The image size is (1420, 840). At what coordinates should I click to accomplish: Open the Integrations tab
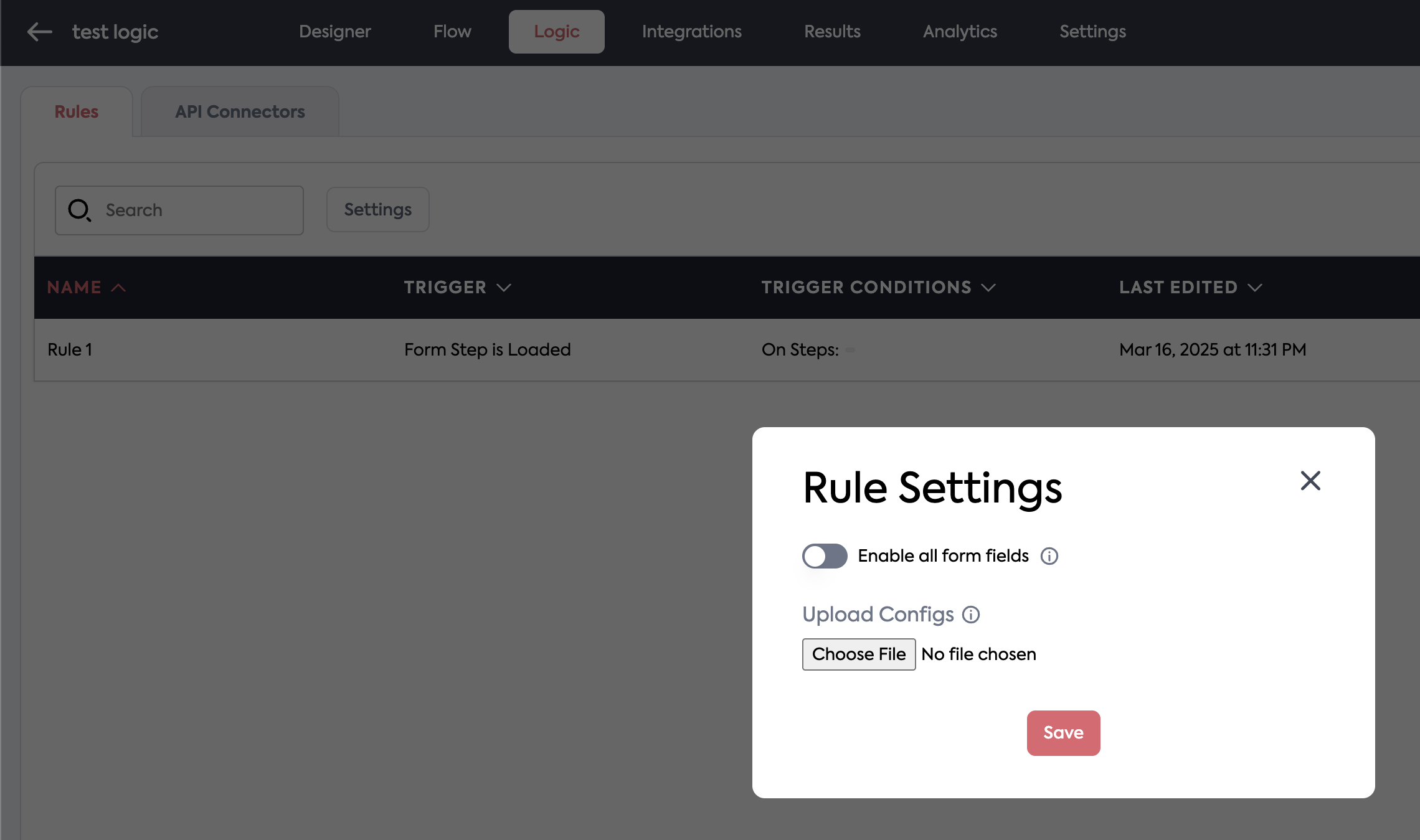tap(691, 32)
